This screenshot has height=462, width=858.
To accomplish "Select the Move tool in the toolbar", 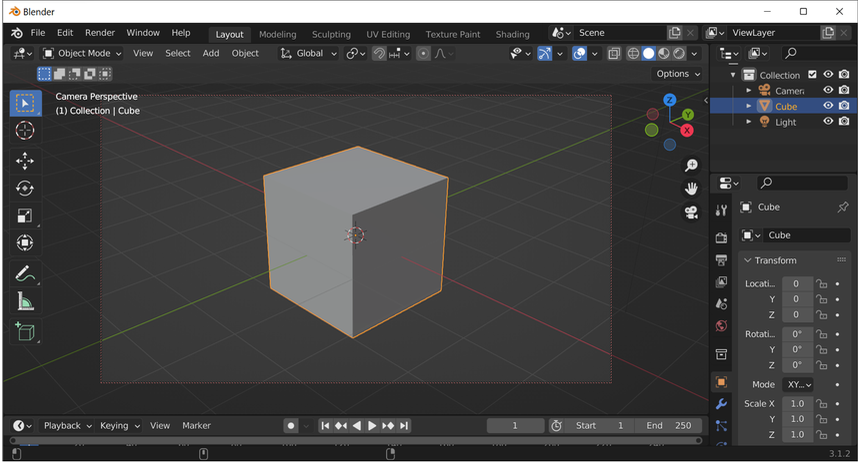I will point(25,160).
